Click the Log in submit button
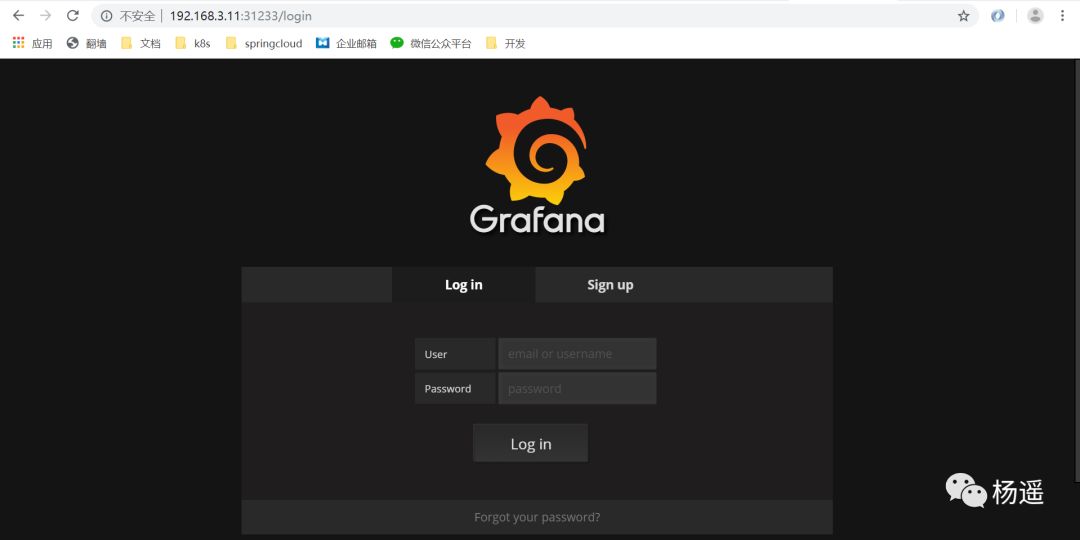The width and height of the screenshot is (1080, 540). (530, 444)
